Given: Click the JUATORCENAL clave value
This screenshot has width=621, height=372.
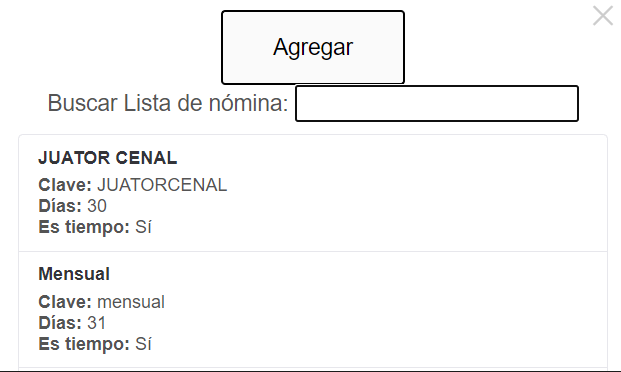Looking at the screenshot, I should [x=162, y=185].
